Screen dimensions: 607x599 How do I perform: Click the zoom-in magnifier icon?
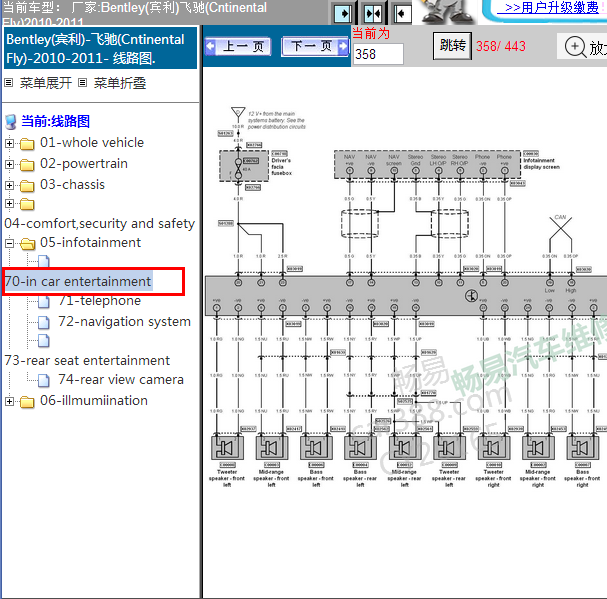click(575, 47)
